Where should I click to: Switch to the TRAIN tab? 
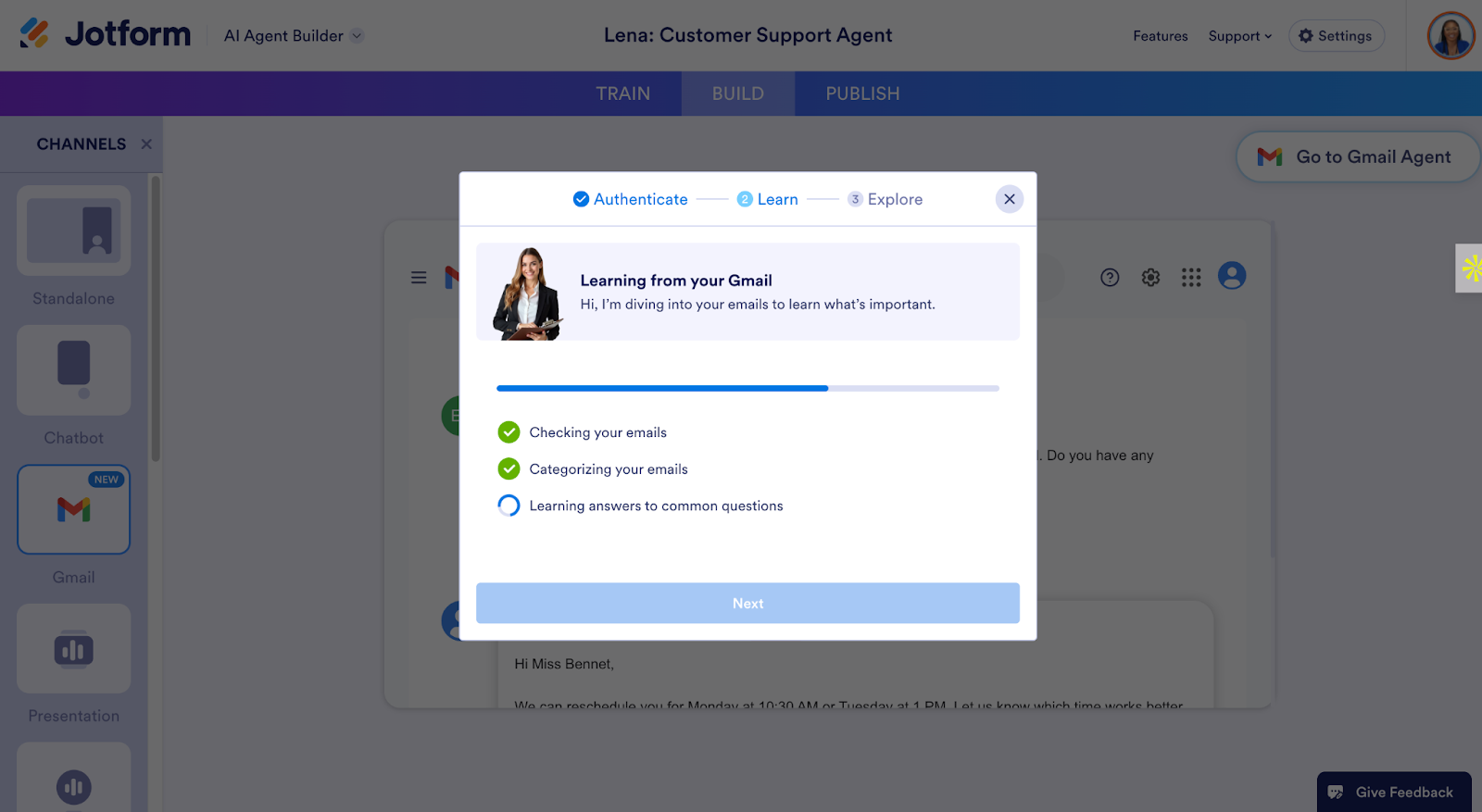(622, 94)
